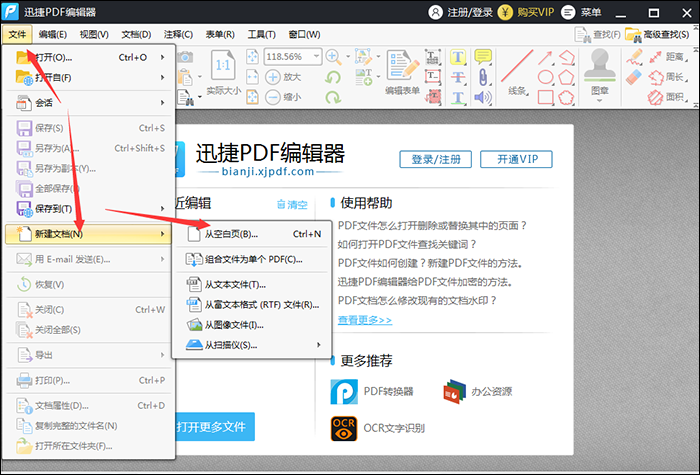Click the 开通VIP button

(517, 159)
